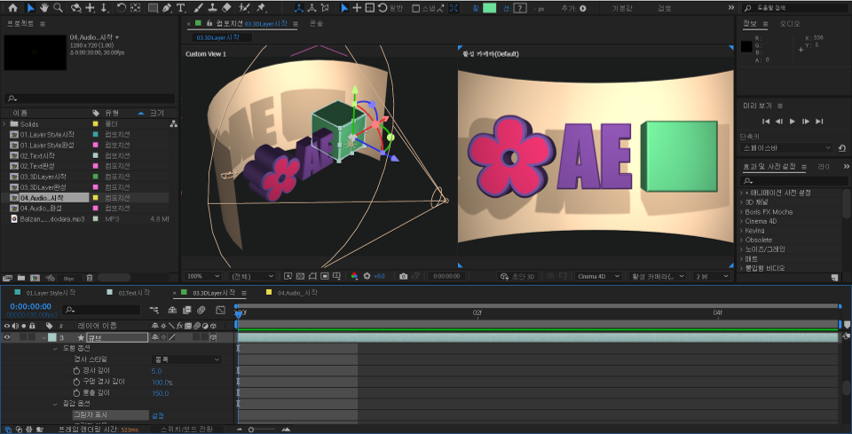The height and width of the screenshot is (434, 852).
Task: Toggle 3D layer switch on layer 3
Action: [x=213, y=337]
